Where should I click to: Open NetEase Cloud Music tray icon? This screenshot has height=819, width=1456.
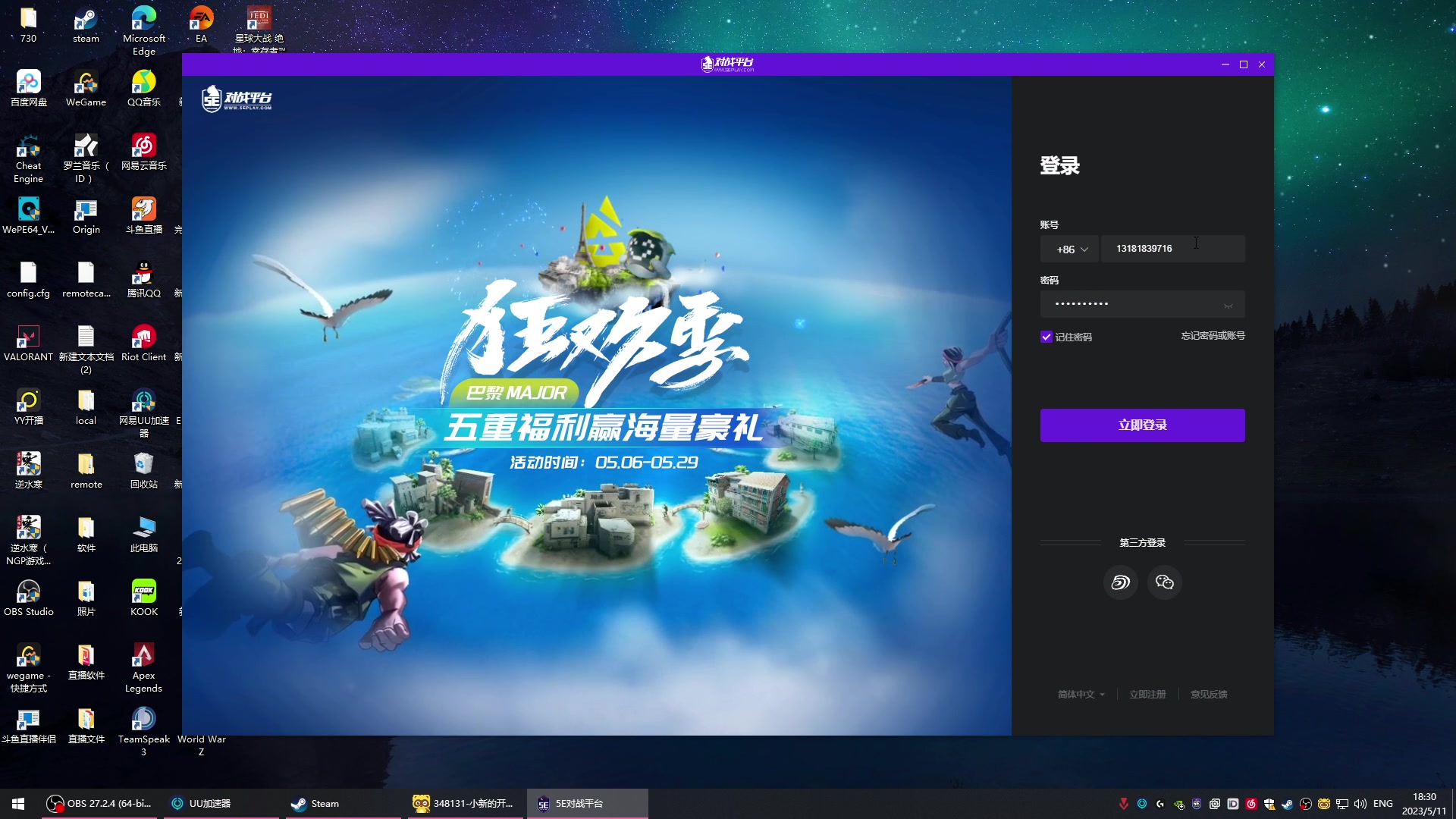point(1252,803)
